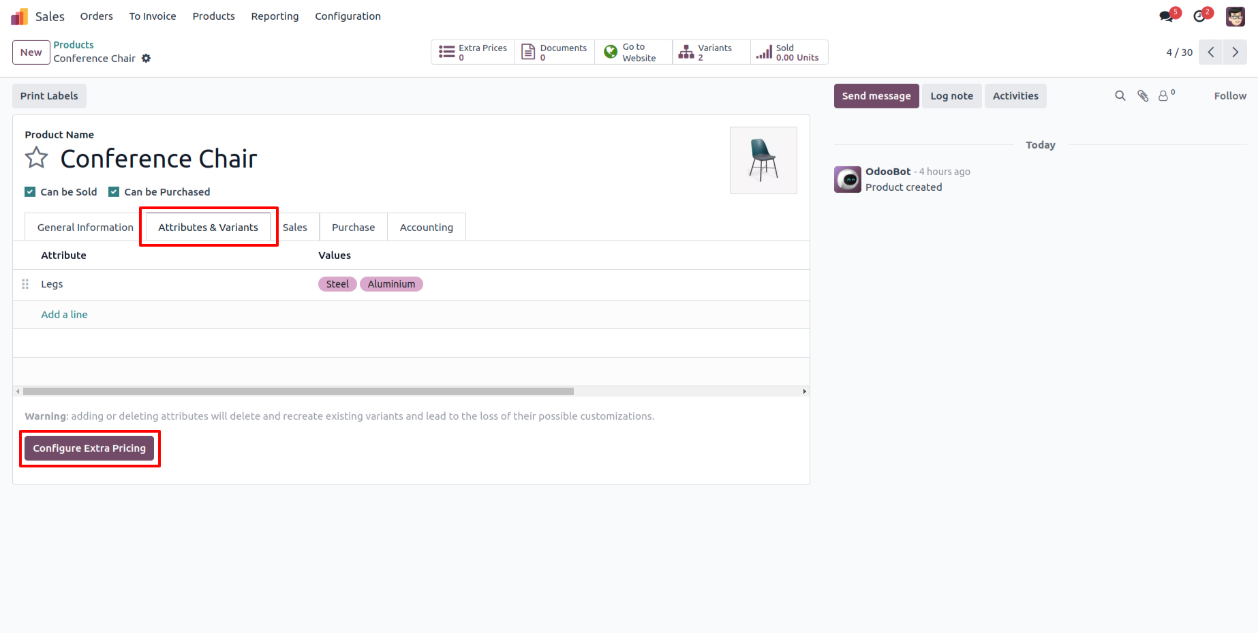The image size is (1258, 633).
Task: Open the user avatar menu
Action: tap(1235, 16)
